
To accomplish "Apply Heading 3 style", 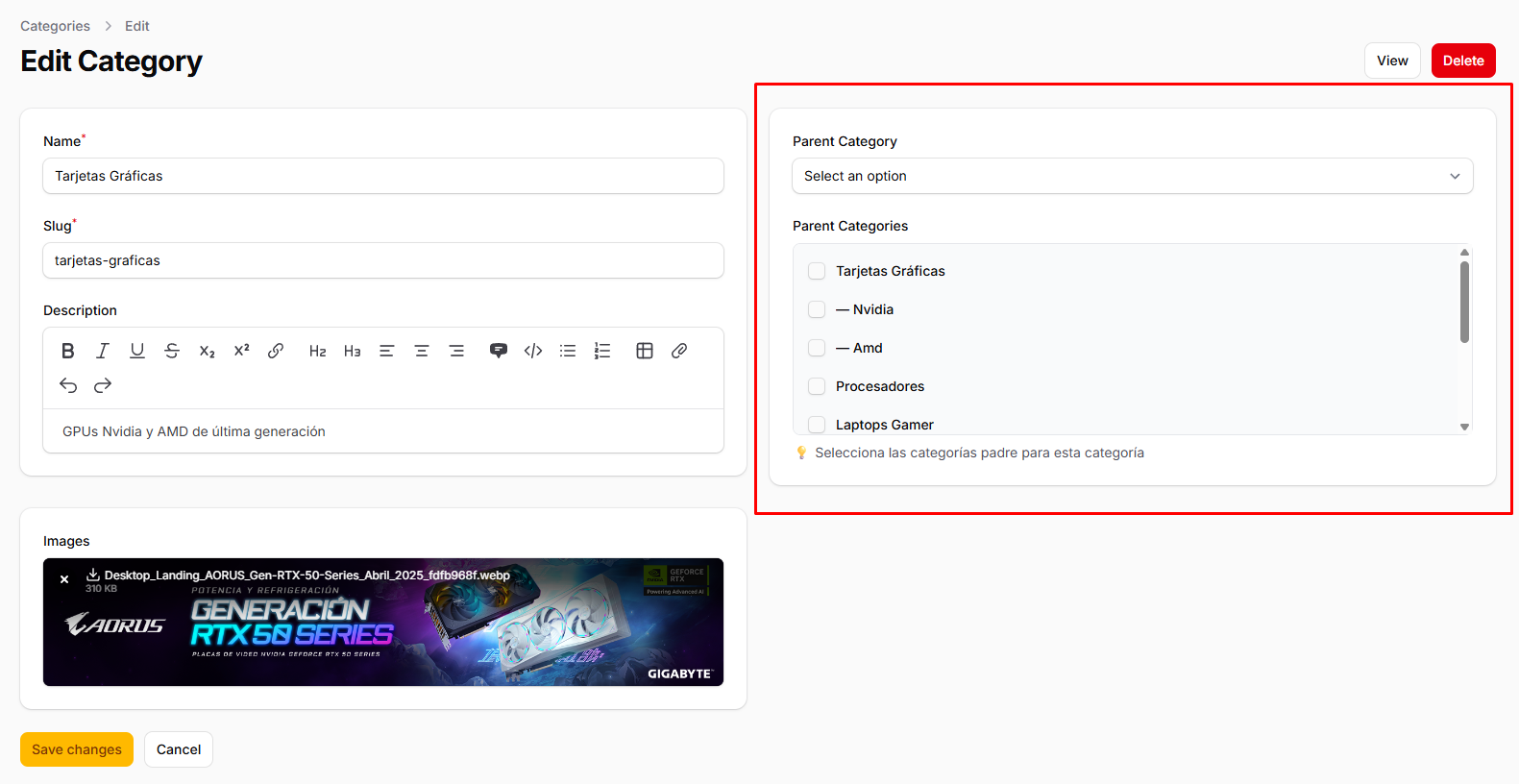I will point(353,351).
